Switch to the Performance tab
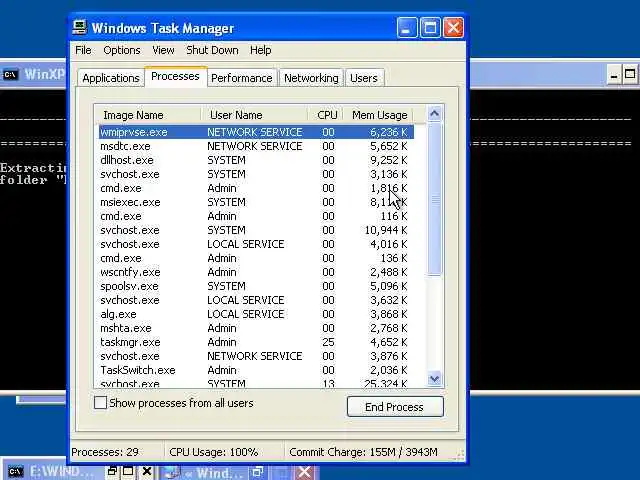640x480 pixels. click(x=242, y=78)
